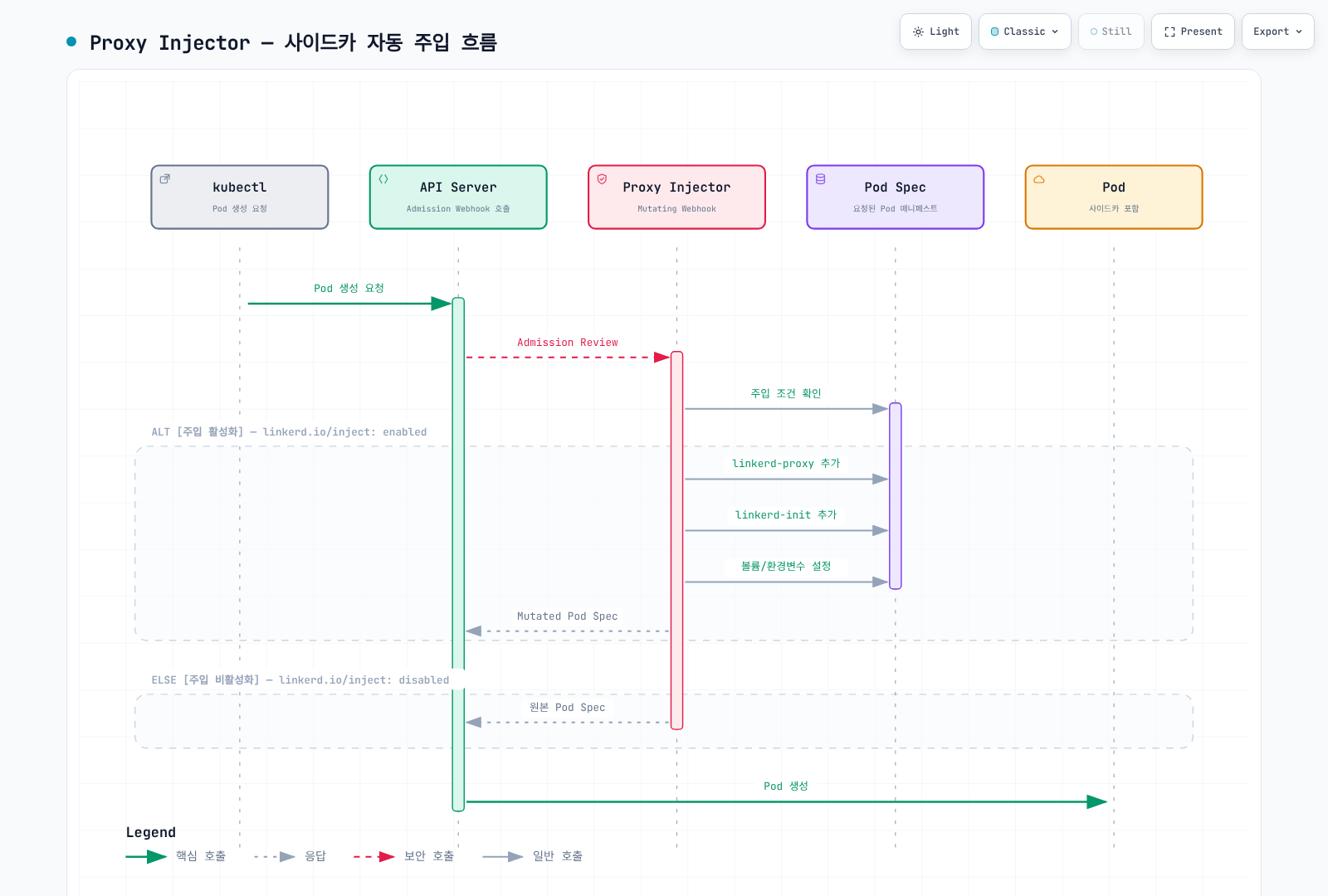This screenshot has width=1328, height=896.
Task: Click the '볼륨/환경변수 설정' message label
Action: tap(786, 566)
